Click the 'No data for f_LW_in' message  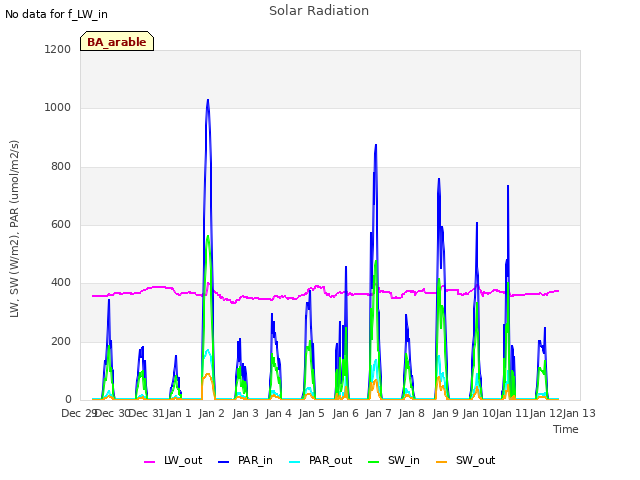tap(56, 14)
